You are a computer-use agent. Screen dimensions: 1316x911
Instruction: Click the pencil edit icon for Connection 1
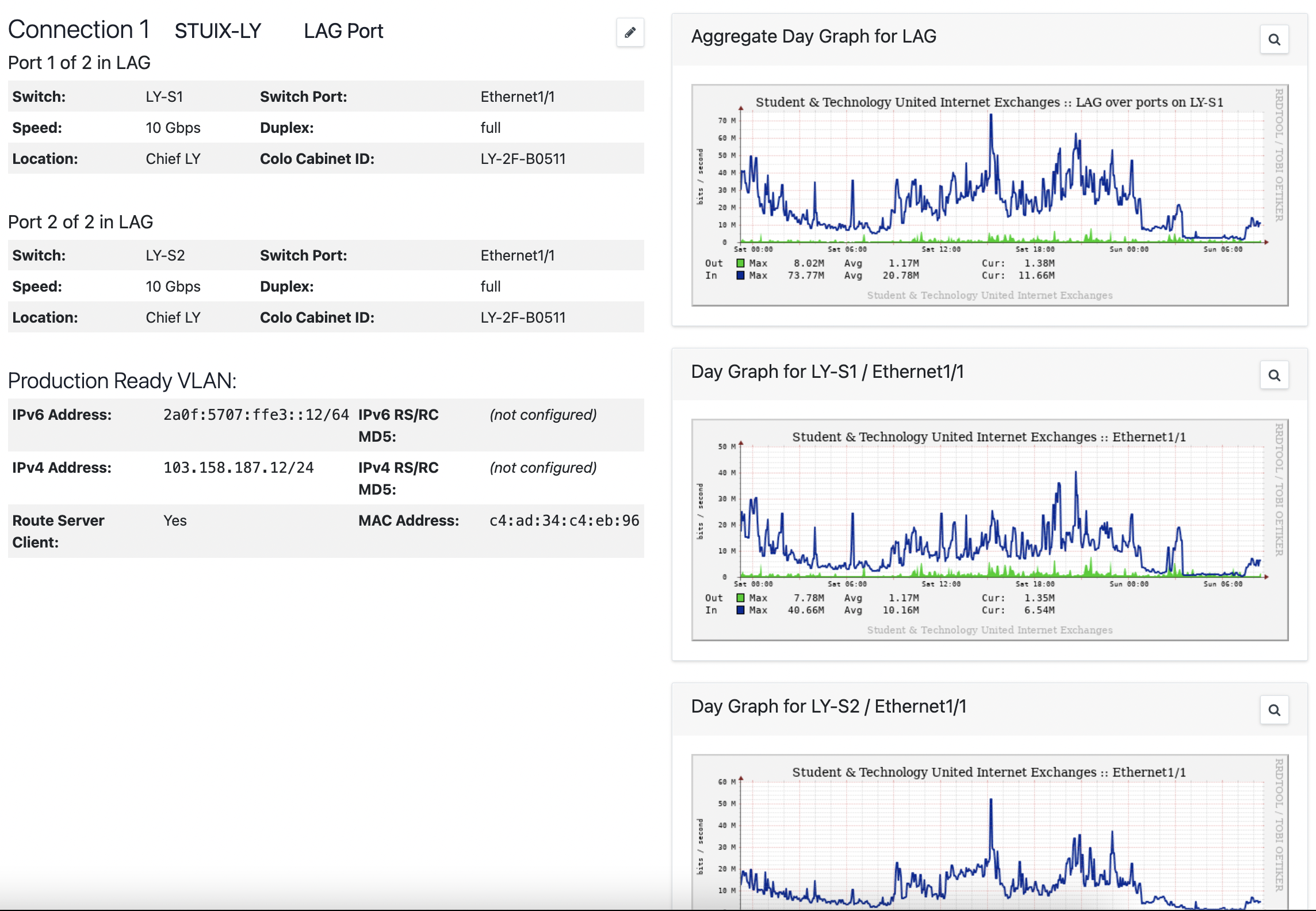[x=630, y=32]
